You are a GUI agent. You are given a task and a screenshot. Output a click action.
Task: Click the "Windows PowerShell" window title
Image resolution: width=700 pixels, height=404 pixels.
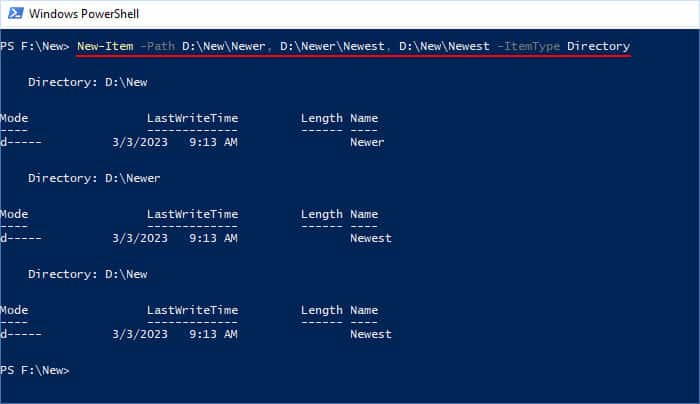84,14
